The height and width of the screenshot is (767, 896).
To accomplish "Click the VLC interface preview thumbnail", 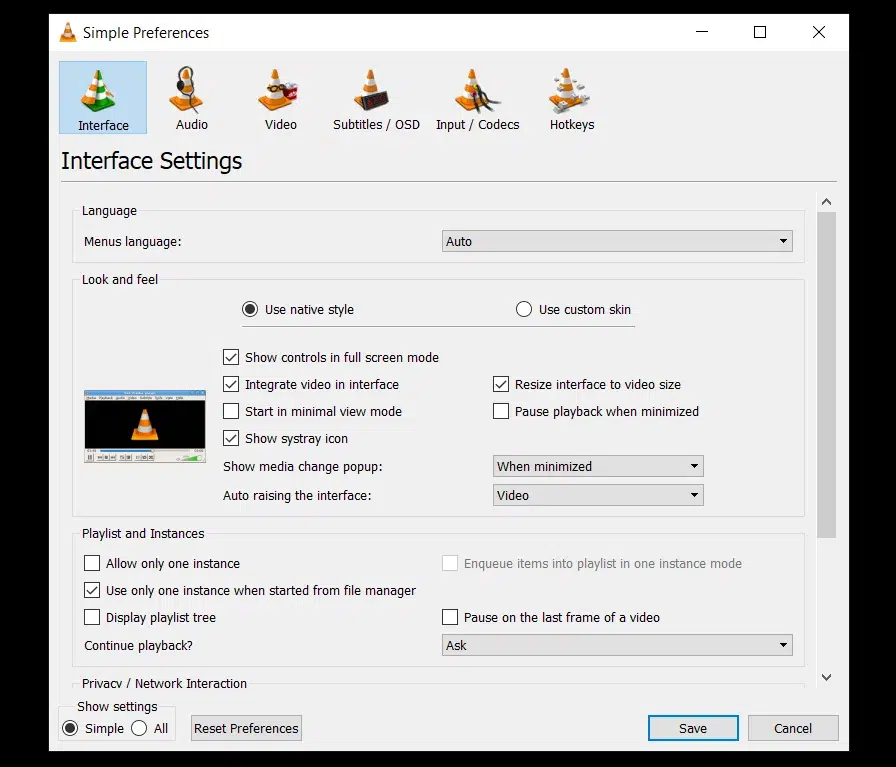I will point(145,426).
